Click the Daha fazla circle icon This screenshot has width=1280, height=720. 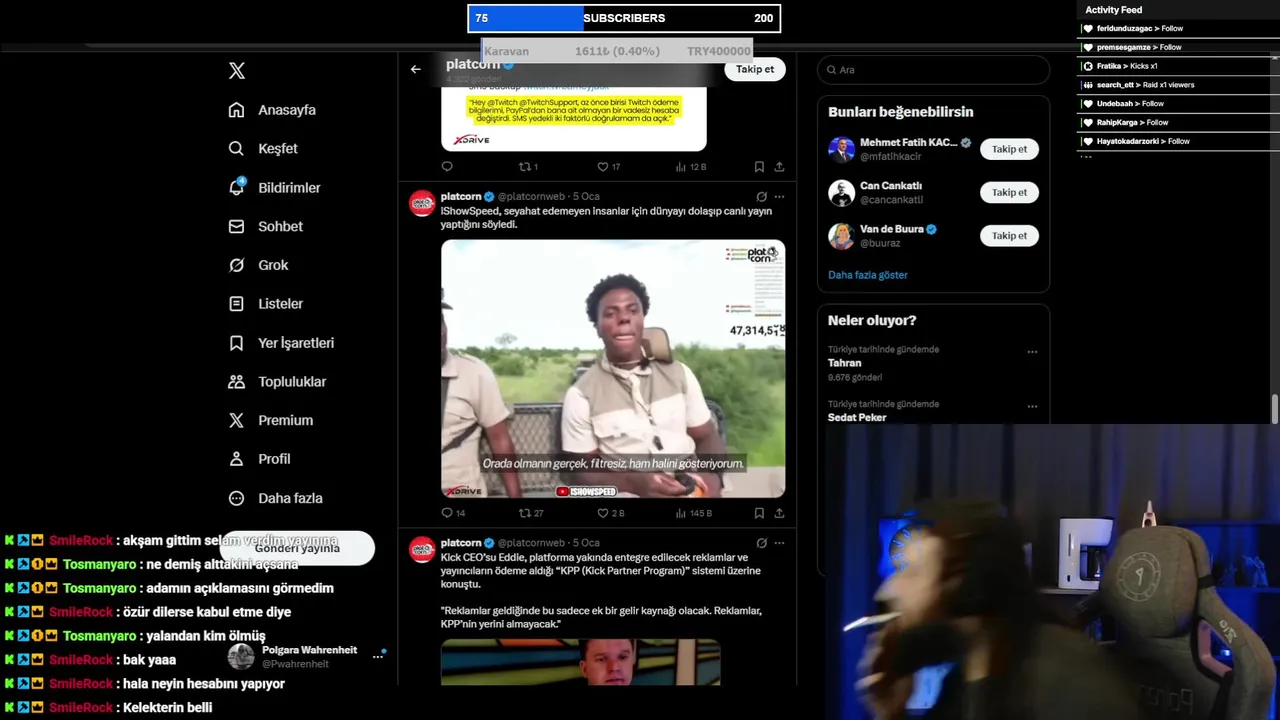tap(236, 498)
